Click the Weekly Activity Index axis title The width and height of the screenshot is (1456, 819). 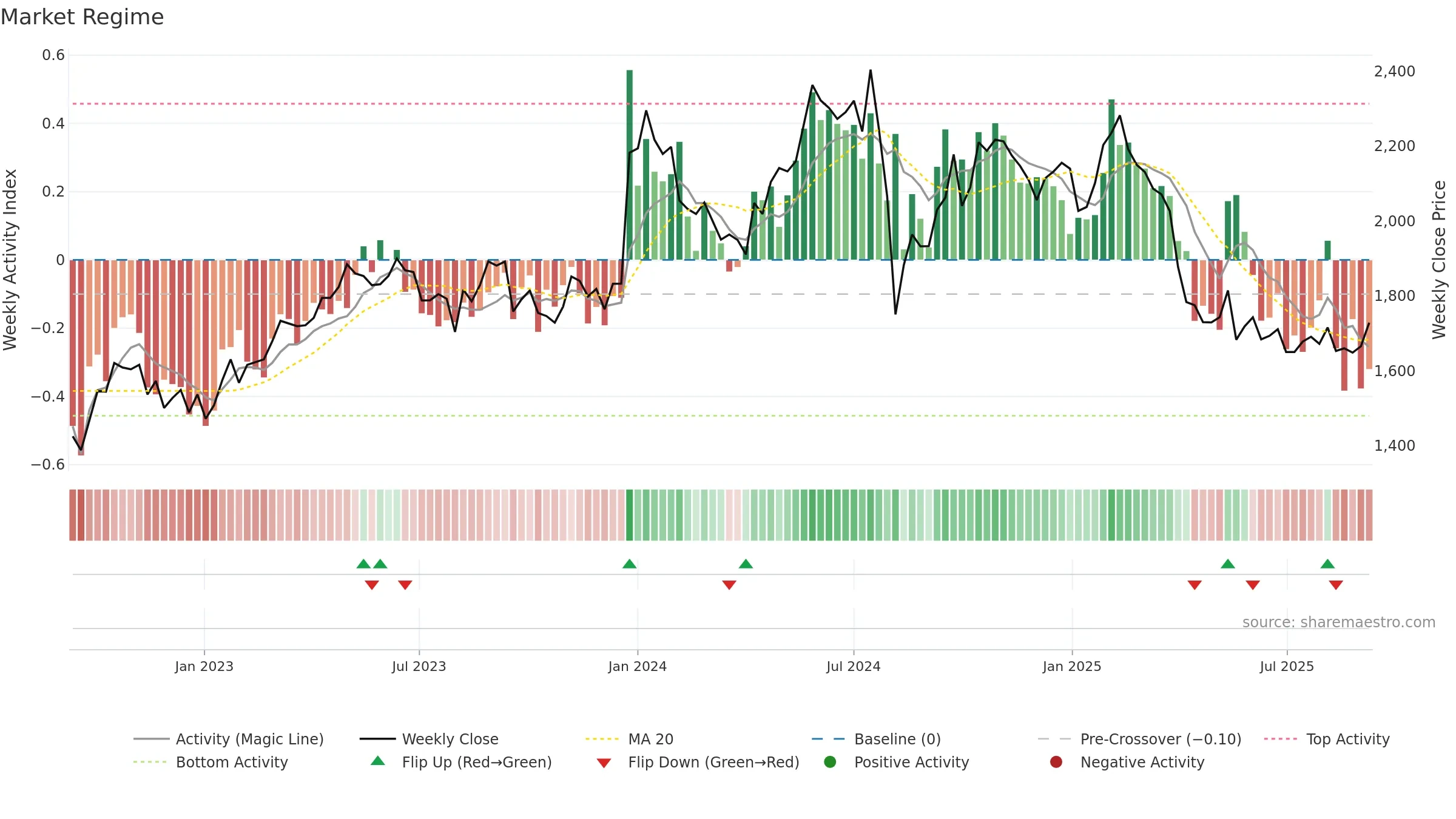pos(10,260)
